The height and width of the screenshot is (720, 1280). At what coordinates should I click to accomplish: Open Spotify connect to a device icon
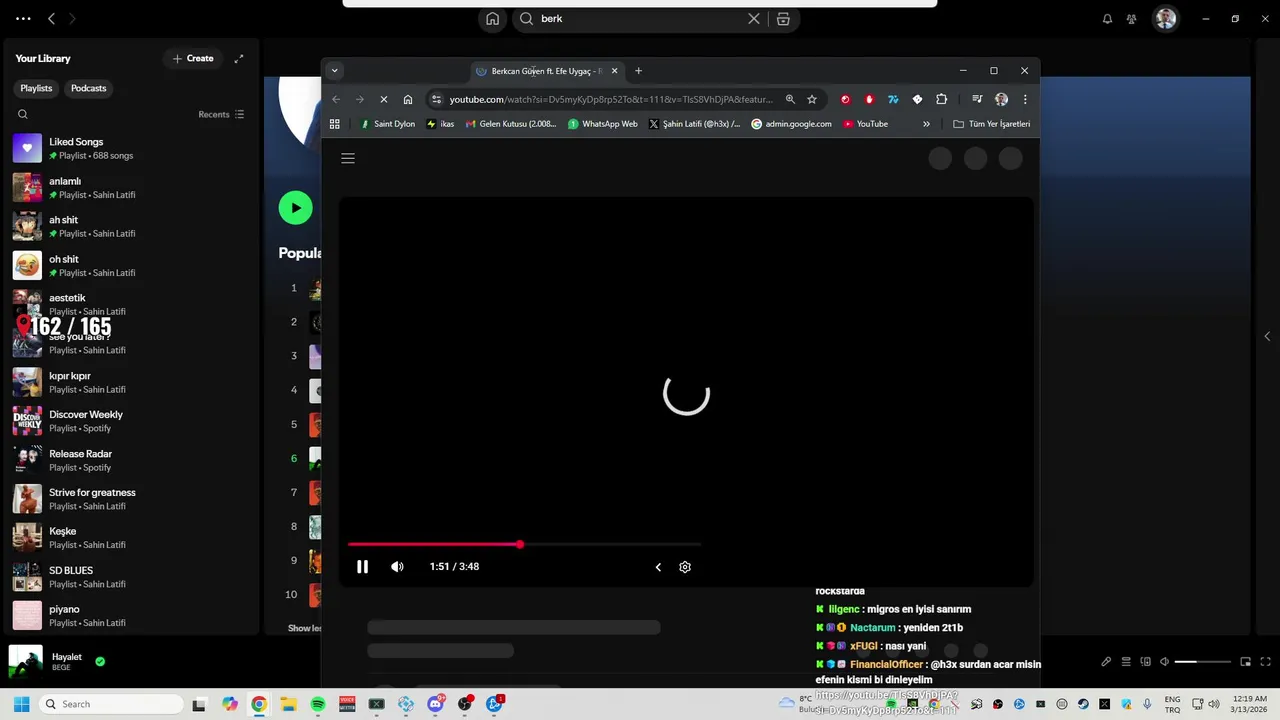tap(1145, 662)
